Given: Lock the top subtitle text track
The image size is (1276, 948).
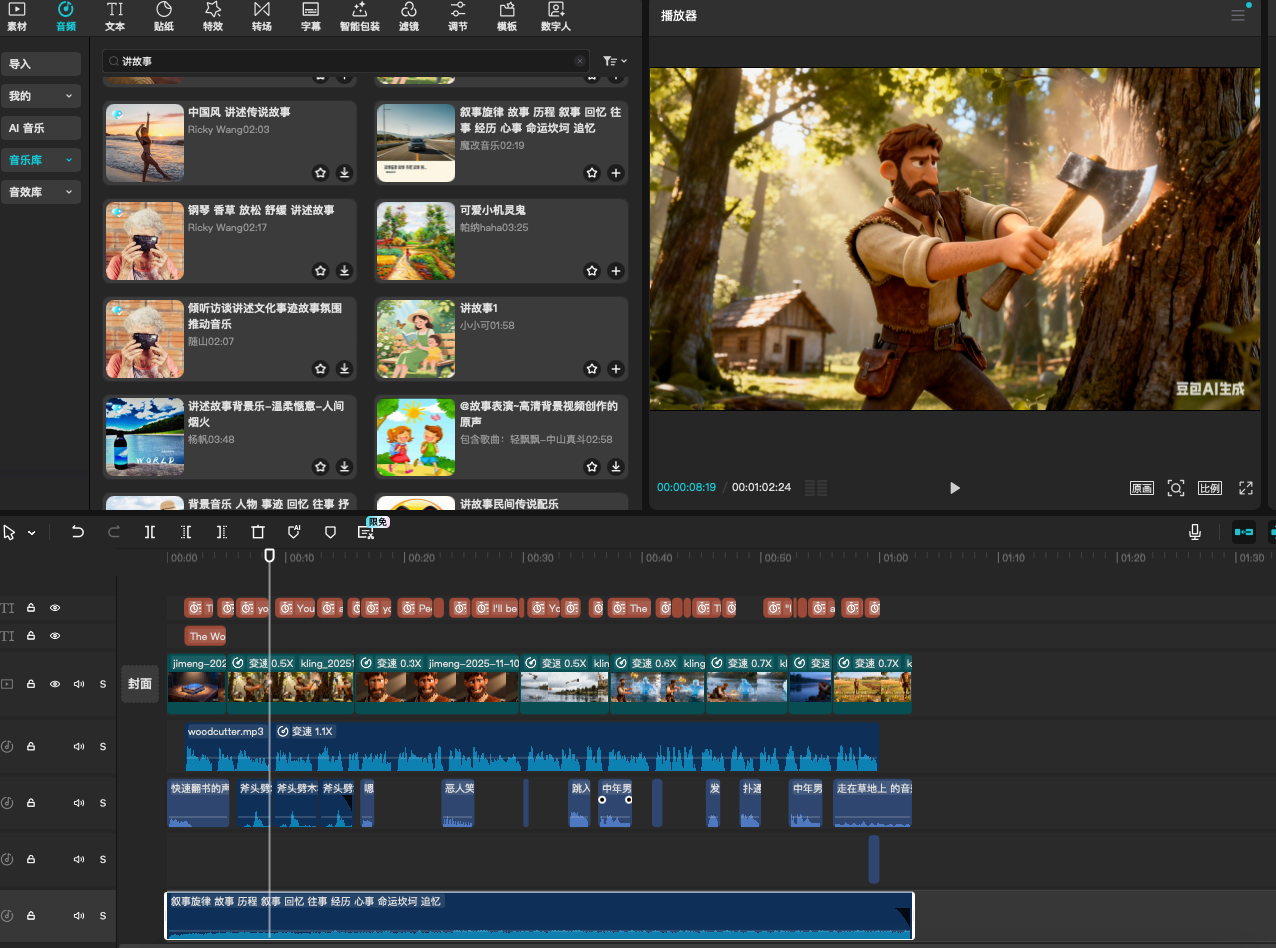Looking at the screenshot, I should [x=31, y=608].
